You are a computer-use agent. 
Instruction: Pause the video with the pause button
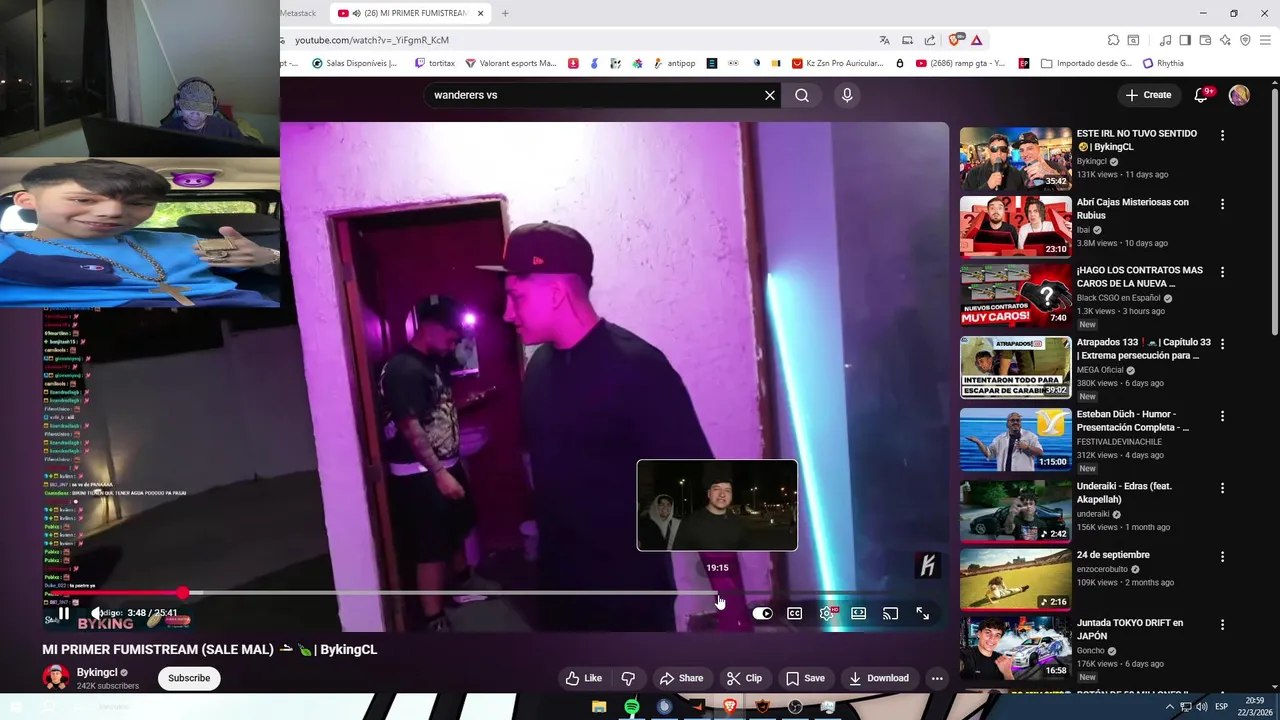(x=63, y=614)
